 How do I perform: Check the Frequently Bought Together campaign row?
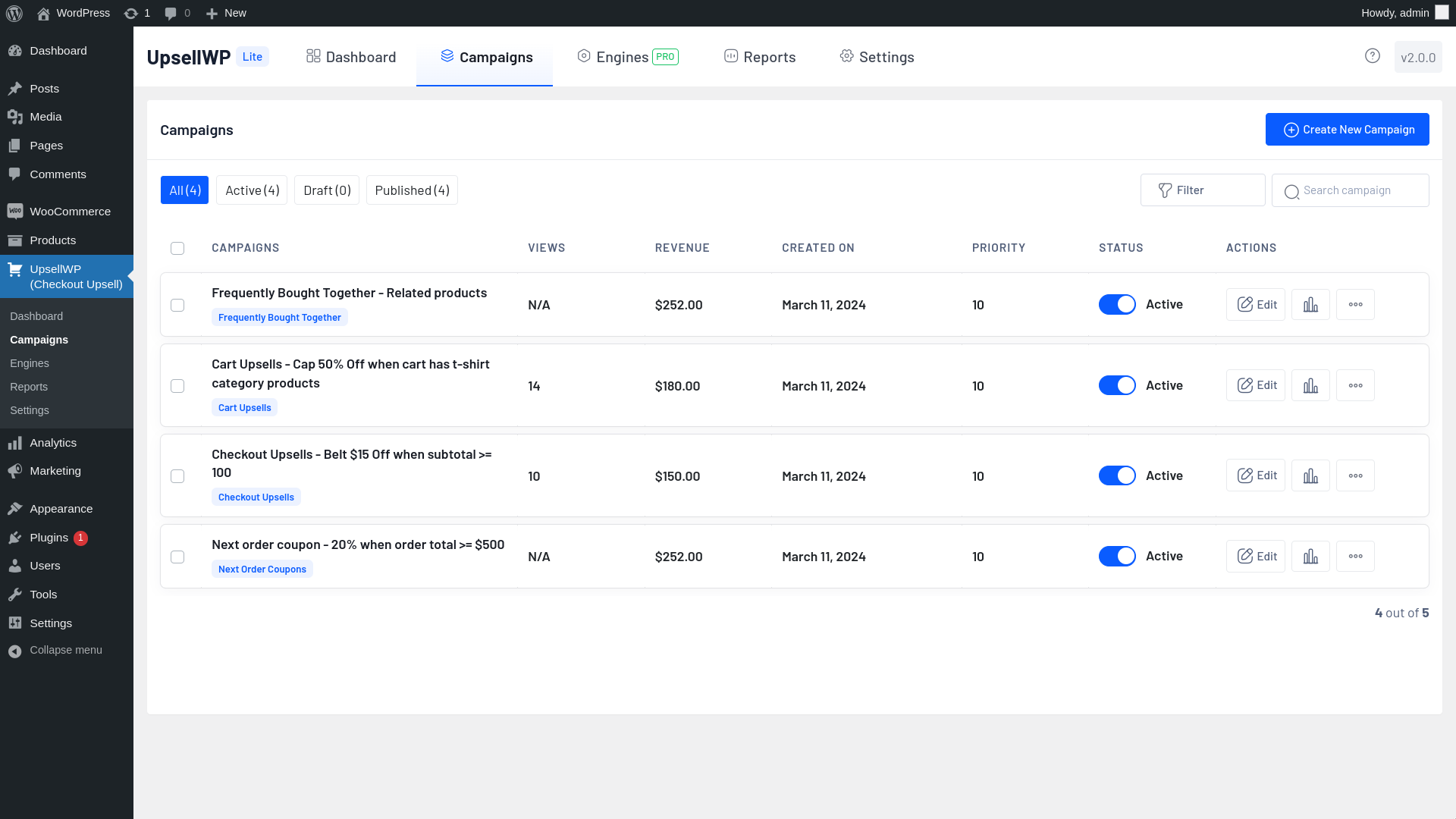coord(177,305)
